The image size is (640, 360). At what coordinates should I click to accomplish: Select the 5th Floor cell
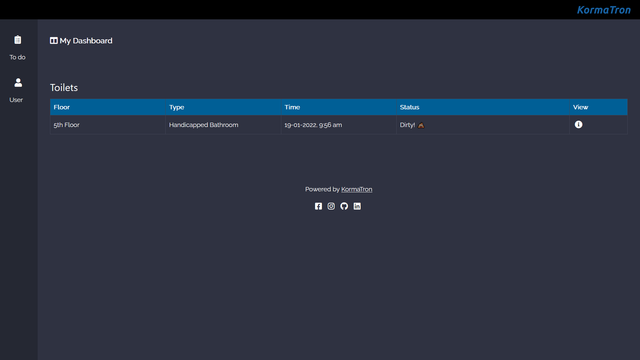click(108, 125)
